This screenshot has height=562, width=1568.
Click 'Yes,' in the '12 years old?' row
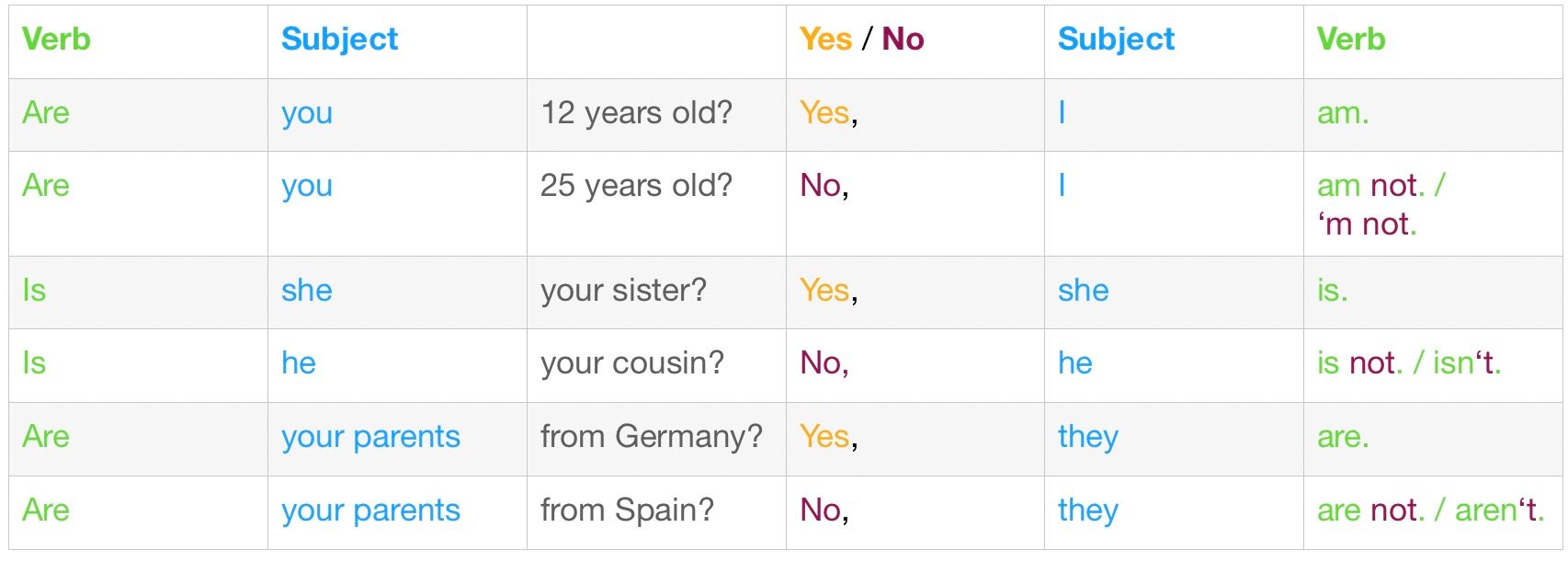tap(828, 113)
